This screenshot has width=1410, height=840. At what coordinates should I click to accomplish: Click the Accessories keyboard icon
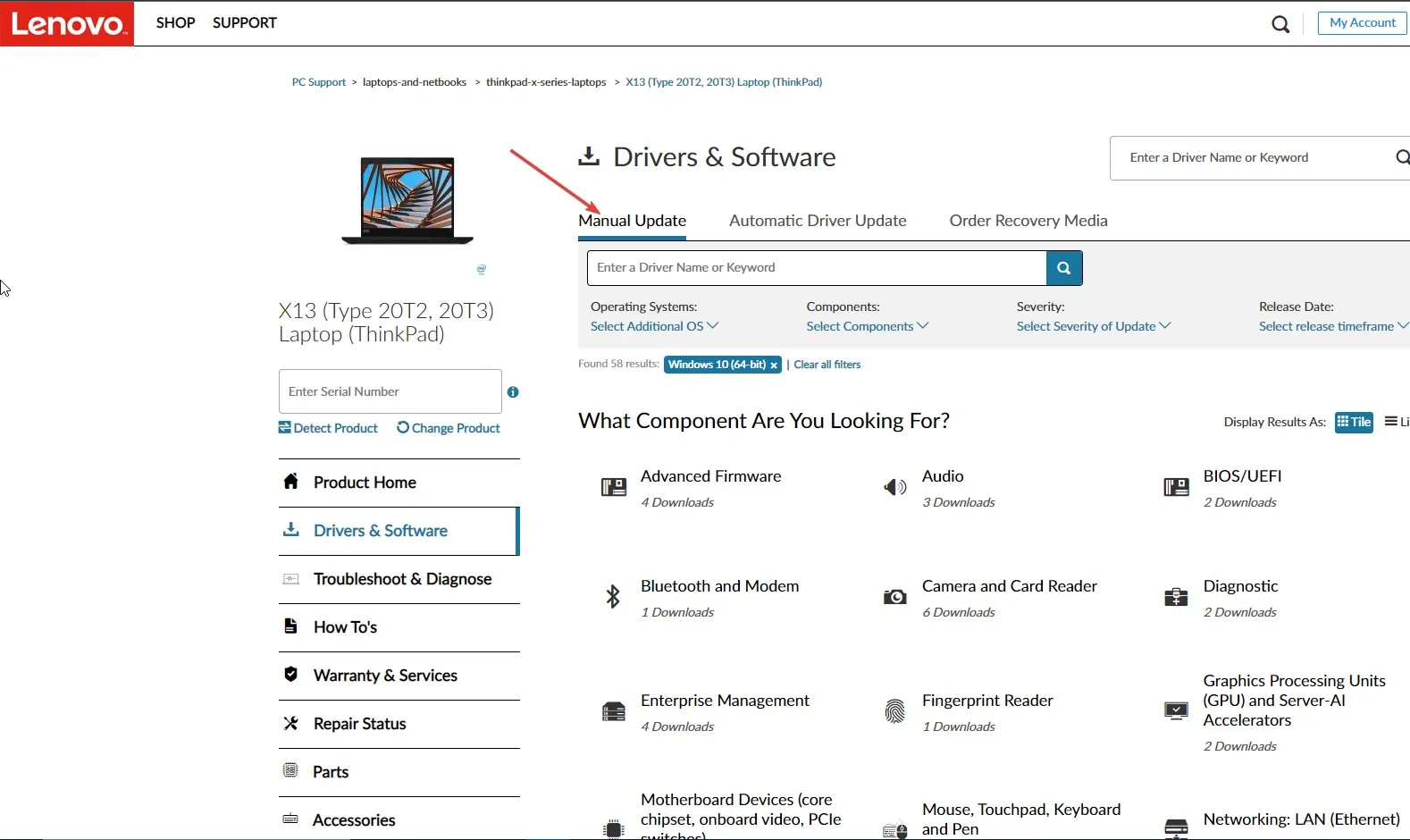tap(290, 819)
